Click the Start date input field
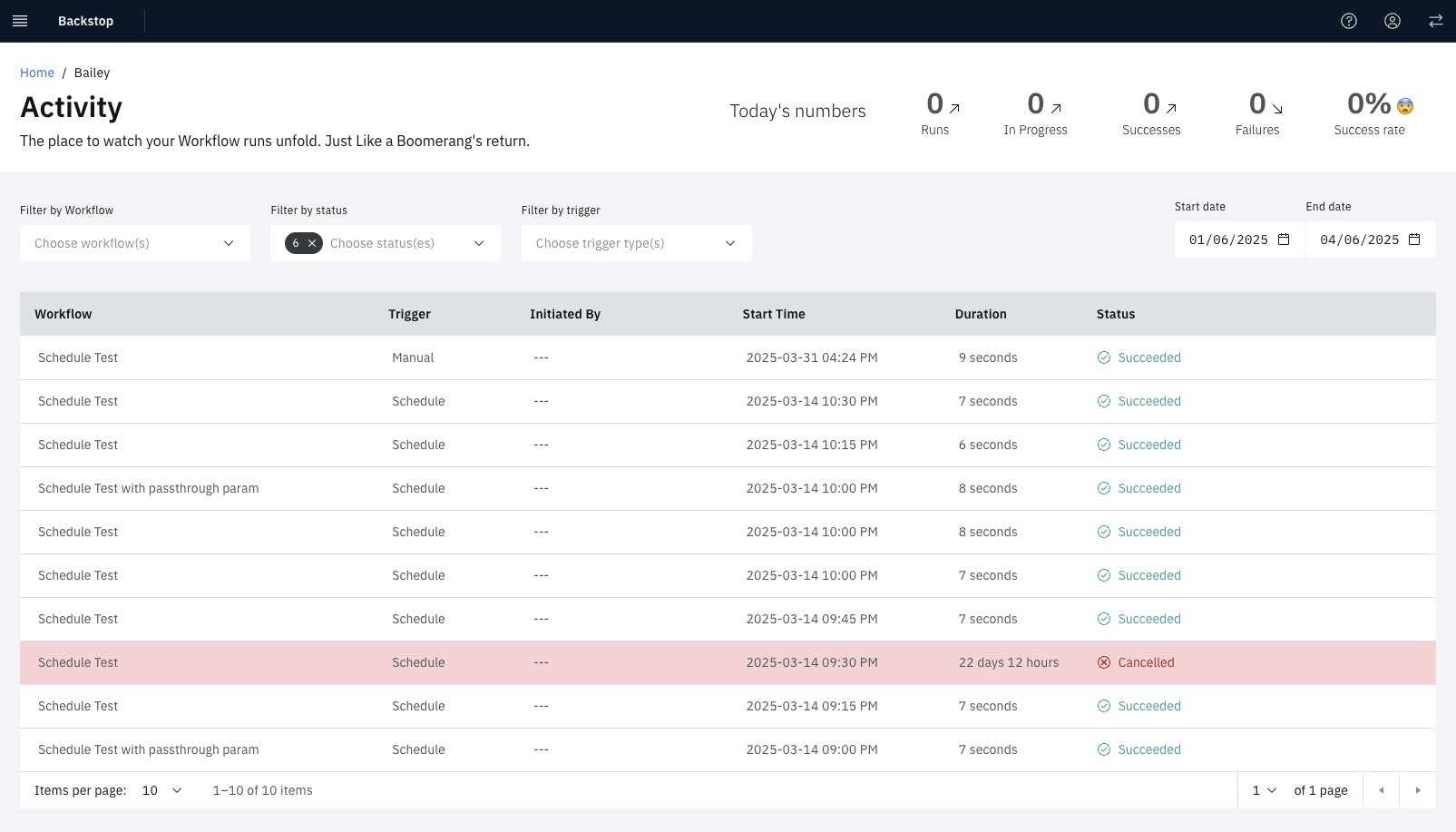 (1227, 240)
